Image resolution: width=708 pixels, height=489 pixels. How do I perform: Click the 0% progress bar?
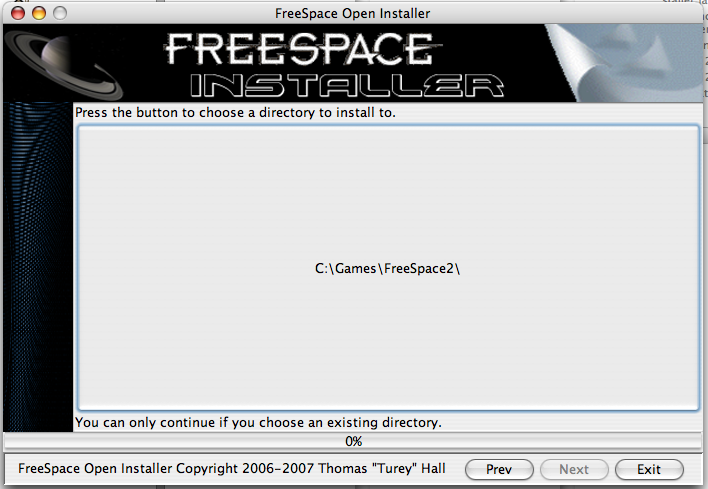[353, 441]
